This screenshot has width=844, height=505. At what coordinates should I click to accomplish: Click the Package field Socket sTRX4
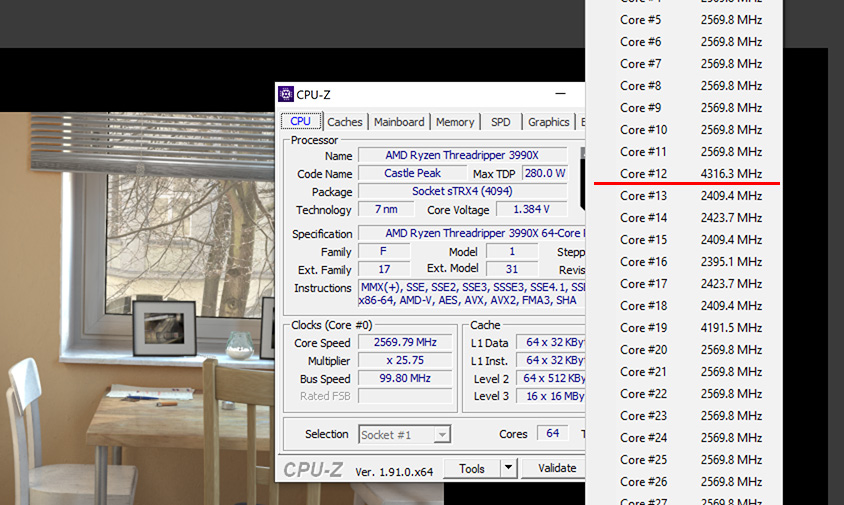tap(462, 191)
